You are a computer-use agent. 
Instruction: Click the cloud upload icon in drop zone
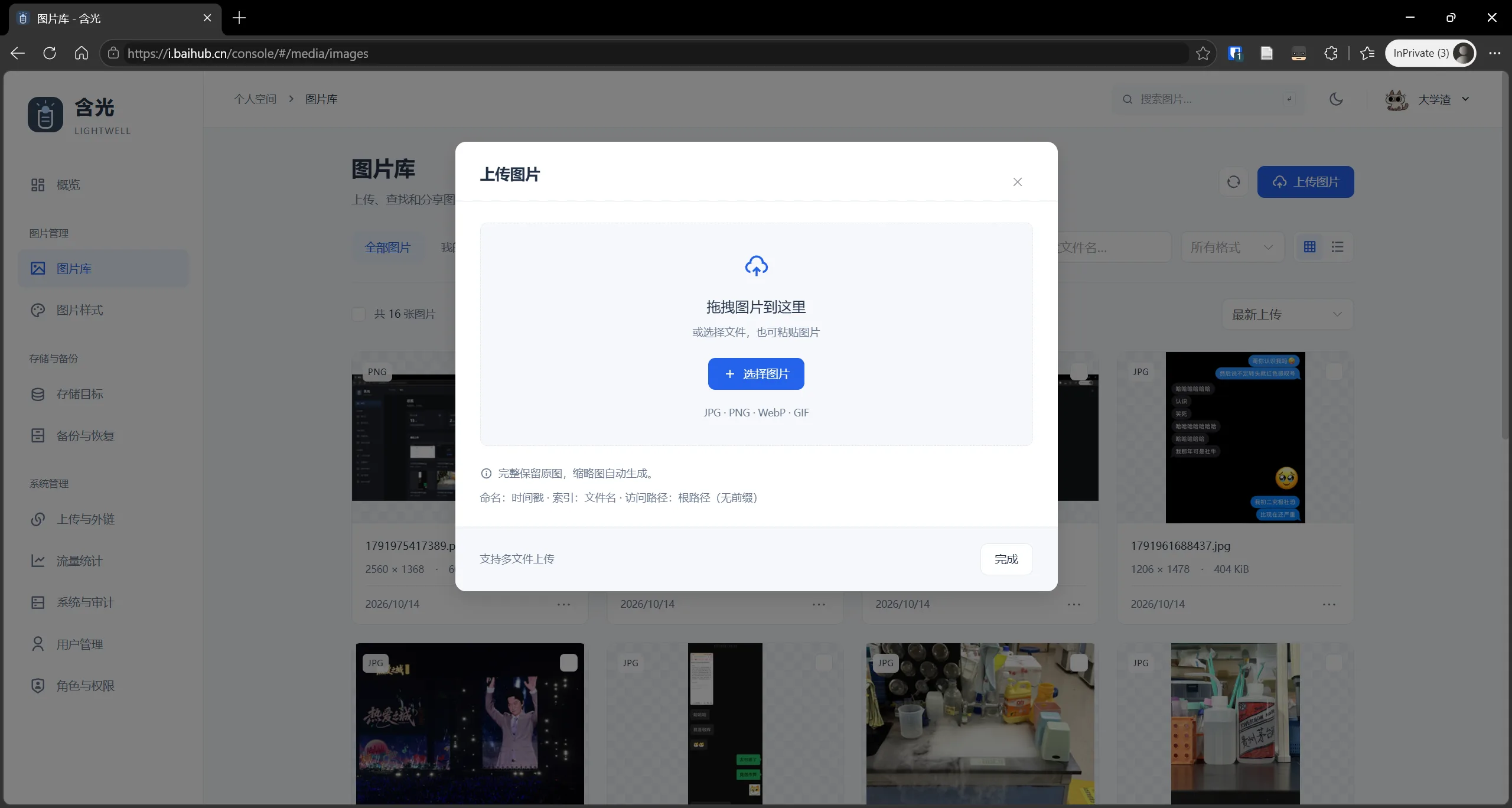coord(756,266)
